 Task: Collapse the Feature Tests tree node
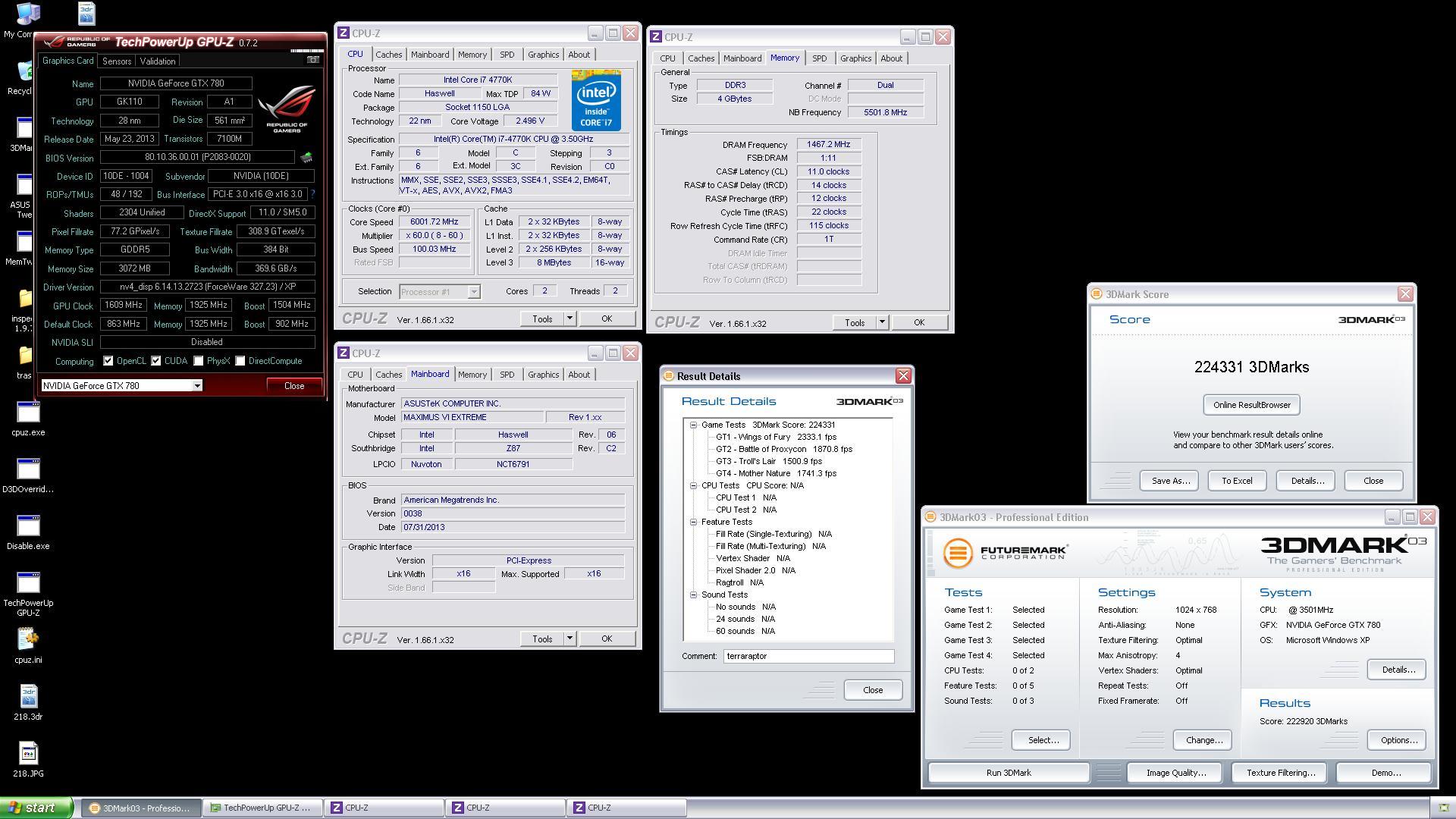[x=693, y=522]
